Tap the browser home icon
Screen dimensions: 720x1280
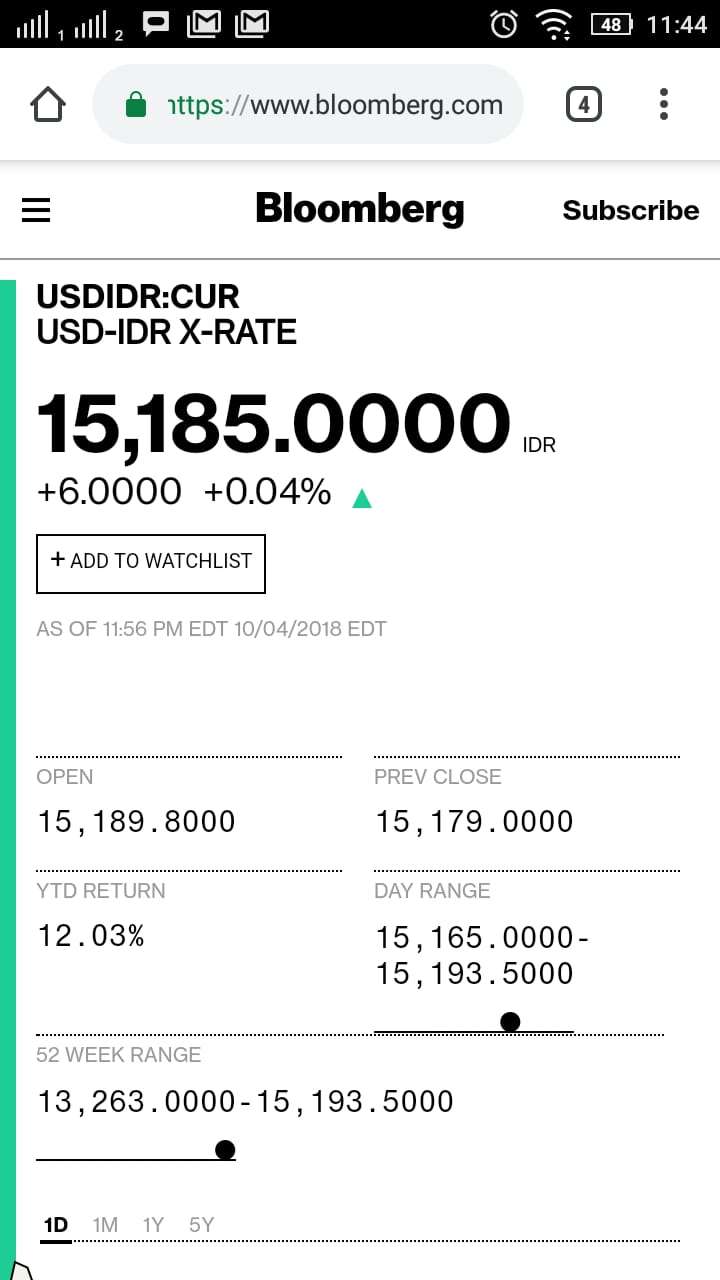(49, 105)
